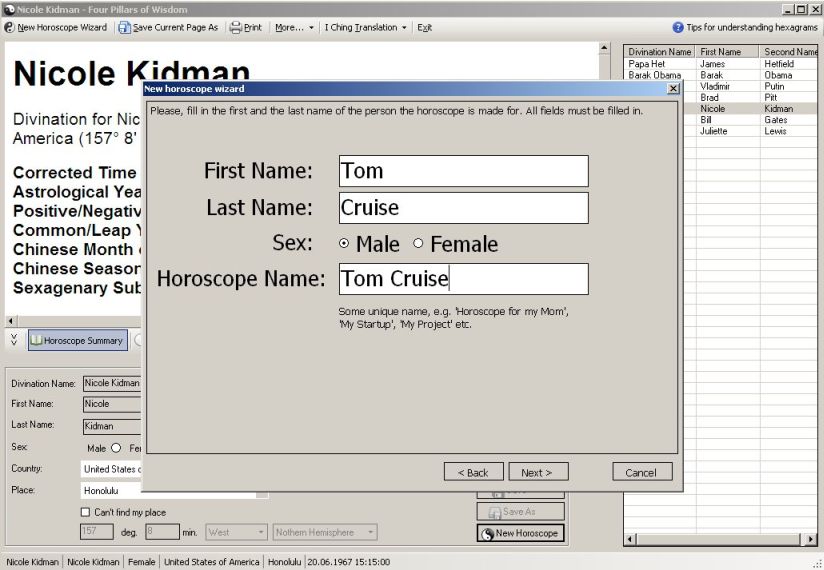
Task: Click the Horoscope Summary book icon
Action: pos(36,340)
